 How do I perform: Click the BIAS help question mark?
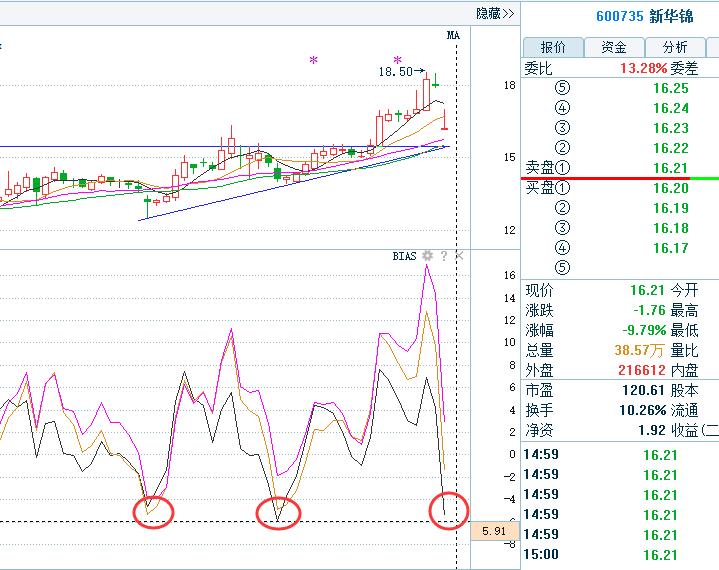point(444,256)
